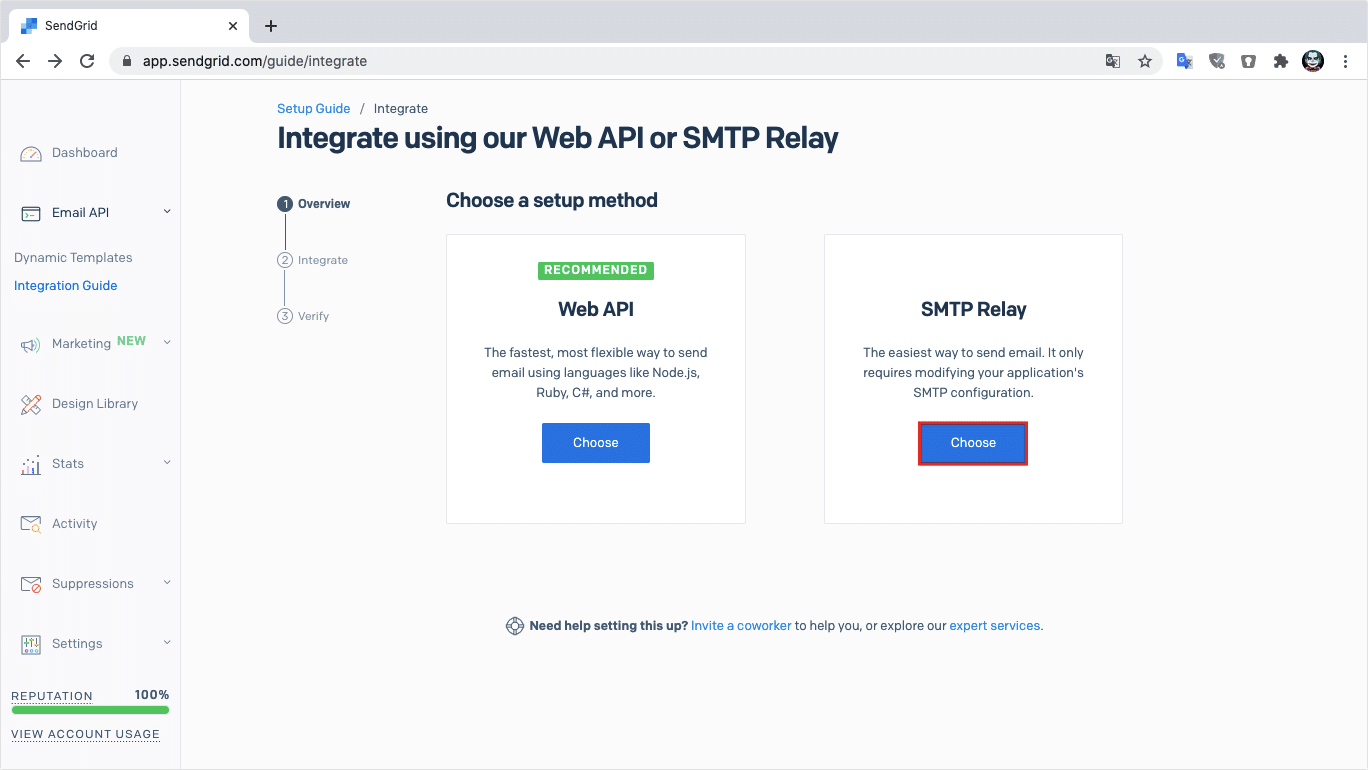Click the Design Library pencil-ruler icon

click(x=31, y=405)
